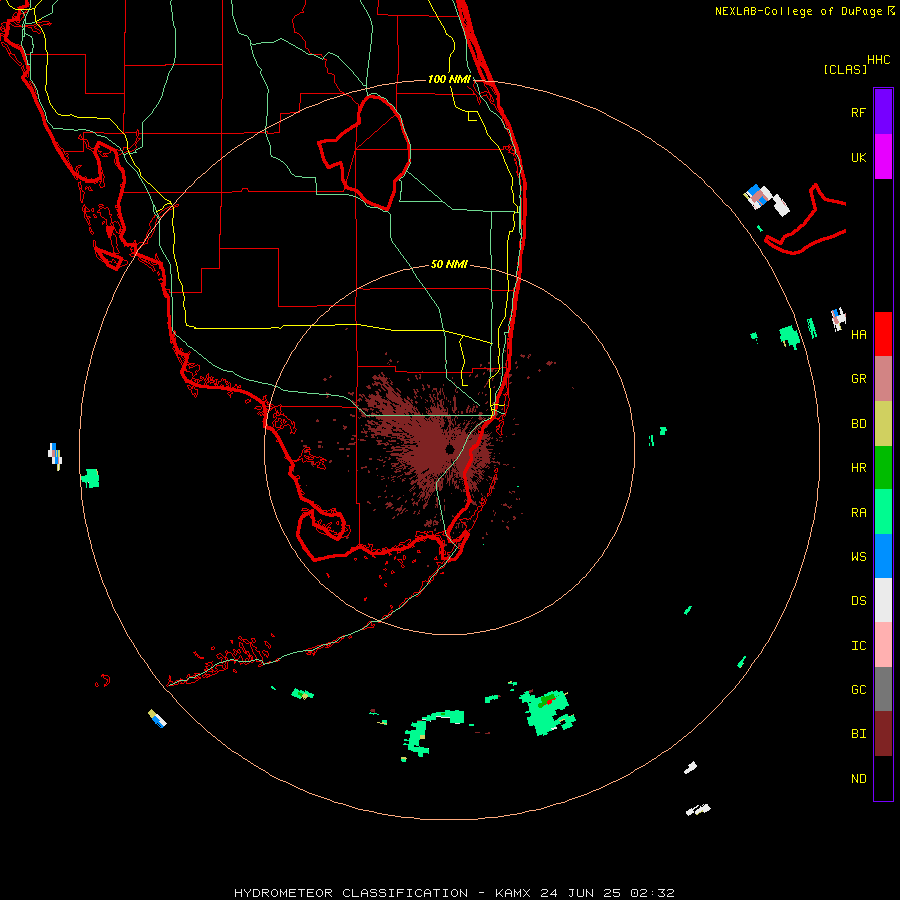Click the ND legend label
The image size is (900, 900).
coord(858,779)
